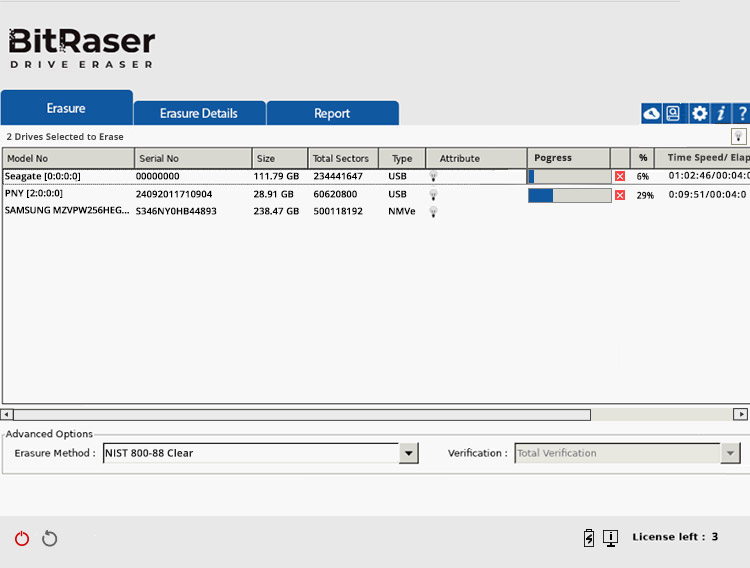Click serial number 00000000
The height and width of the screenshot is (568, 750).
[157, 177]
